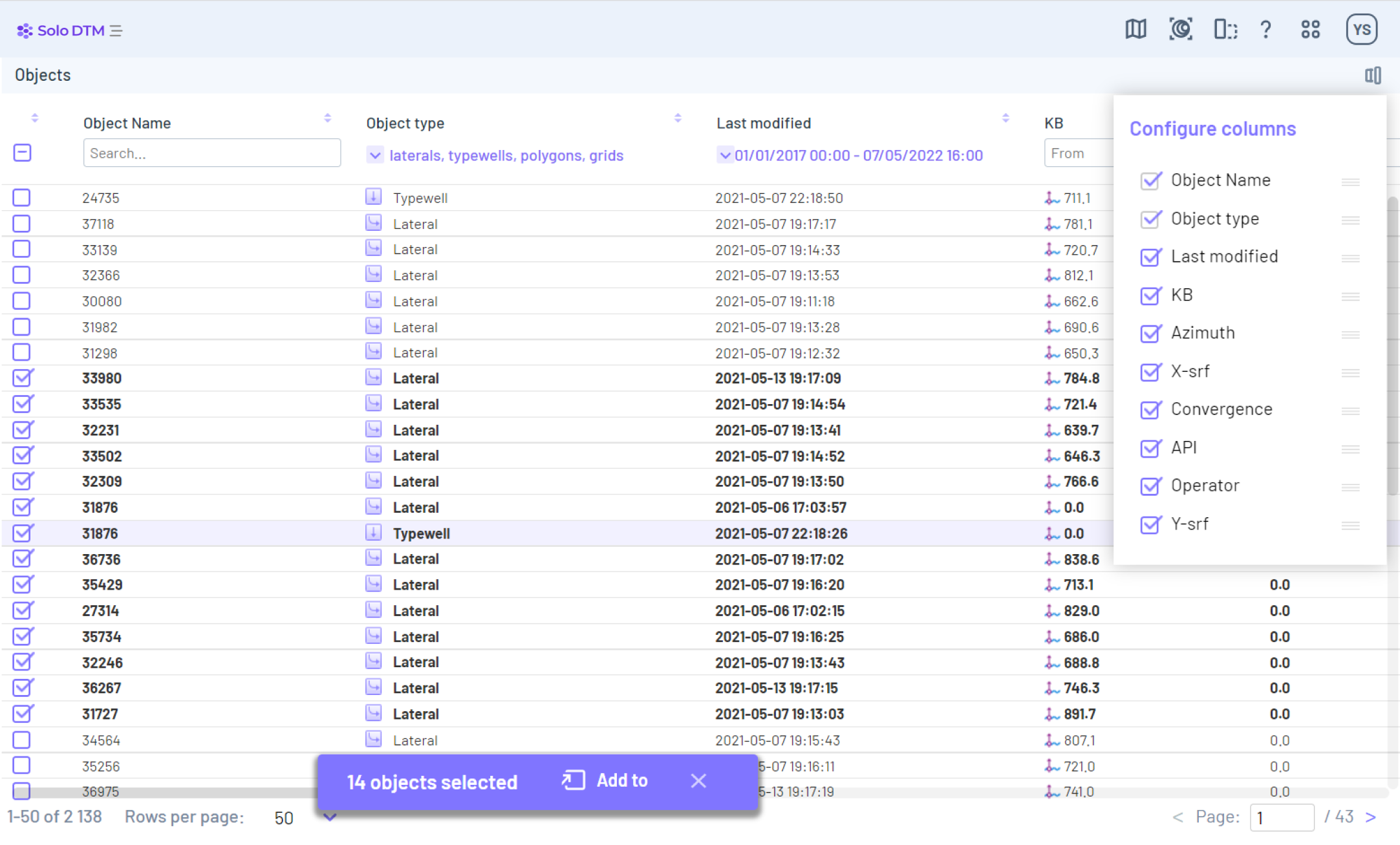Screen dimensions: 1400x845
Task: Open the Object type filter dropdown
Action: coord(376,155)
